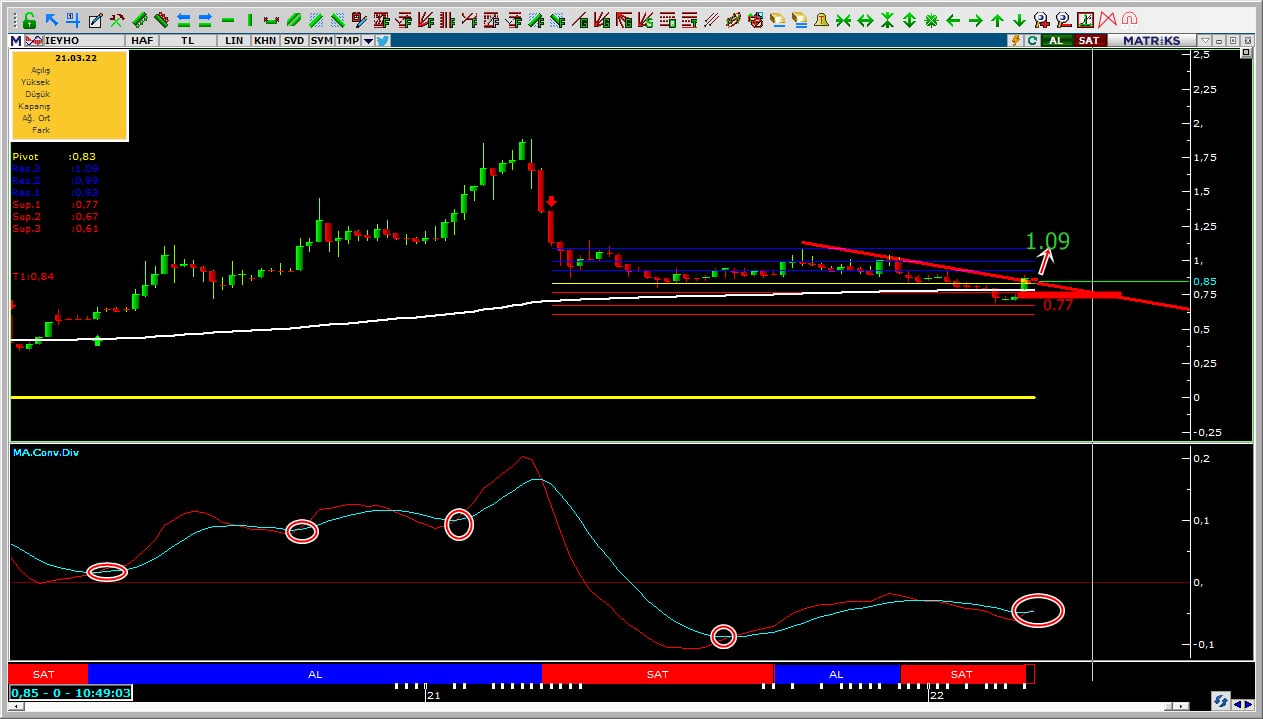Click the green right arrow toolbar icon
This screenshot has width=1263, height=719.
(x=975, y=20)
